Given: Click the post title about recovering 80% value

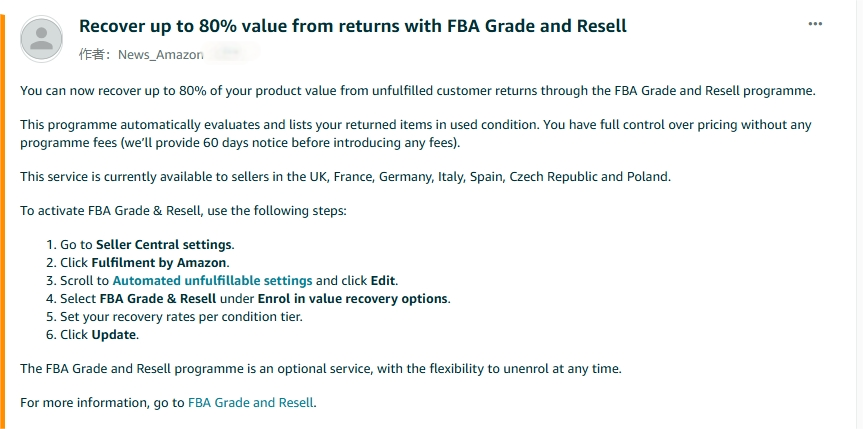Looking at the screenshot, I should click(x=353, y=26).
